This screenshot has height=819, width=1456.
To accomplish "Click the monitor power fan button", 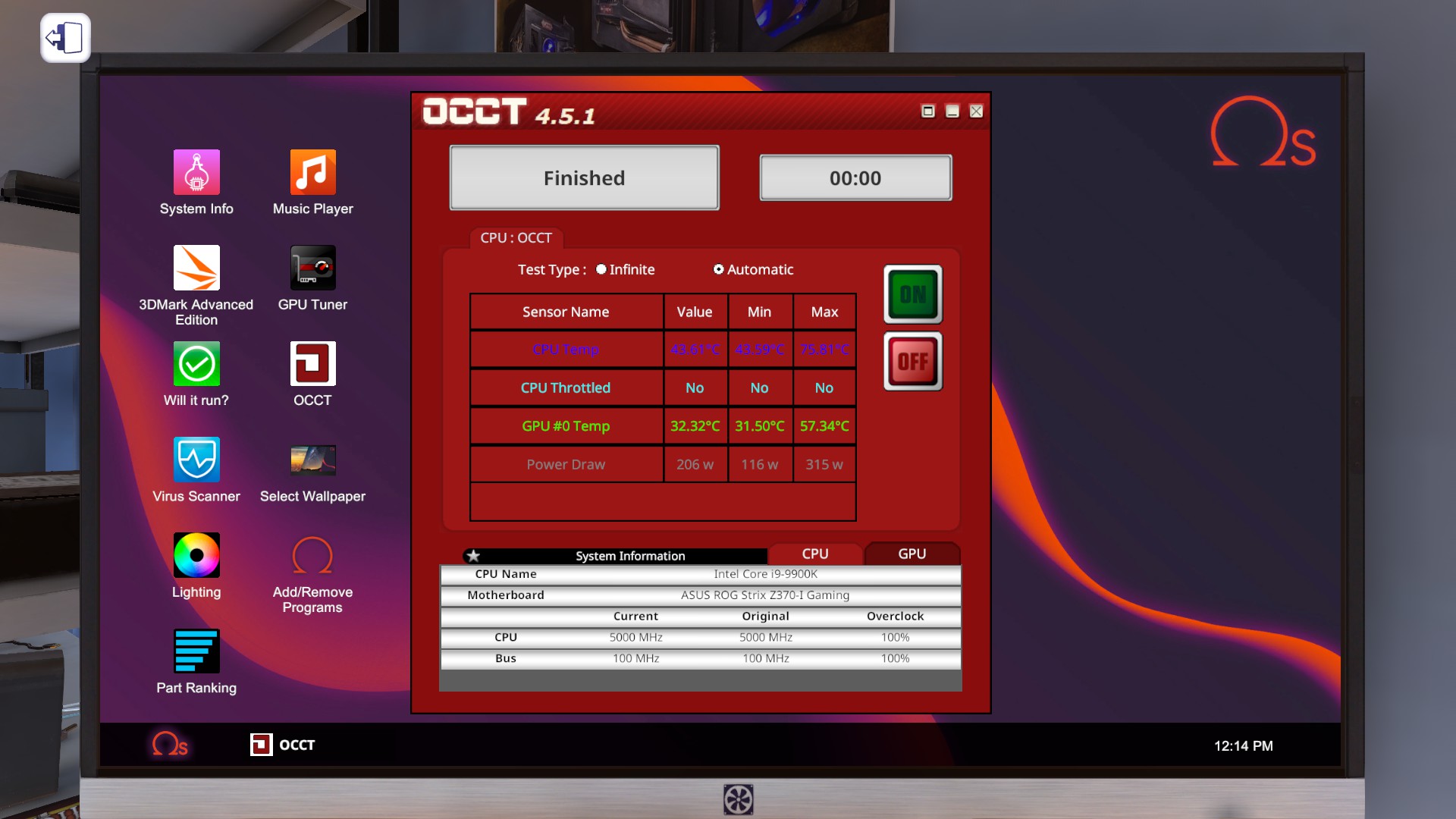I will point(738,799).
